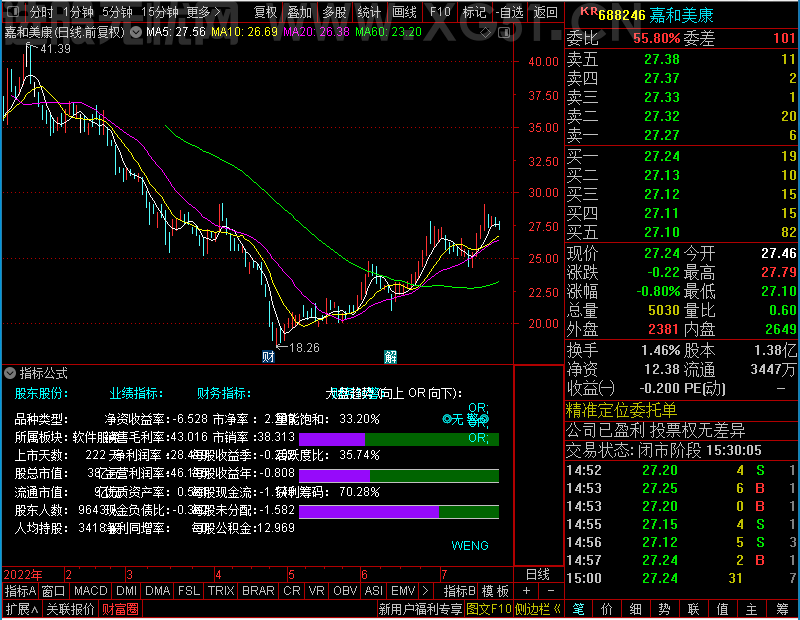
Task: Click the 量能饱和 progress bar
Action: (399, 439)
